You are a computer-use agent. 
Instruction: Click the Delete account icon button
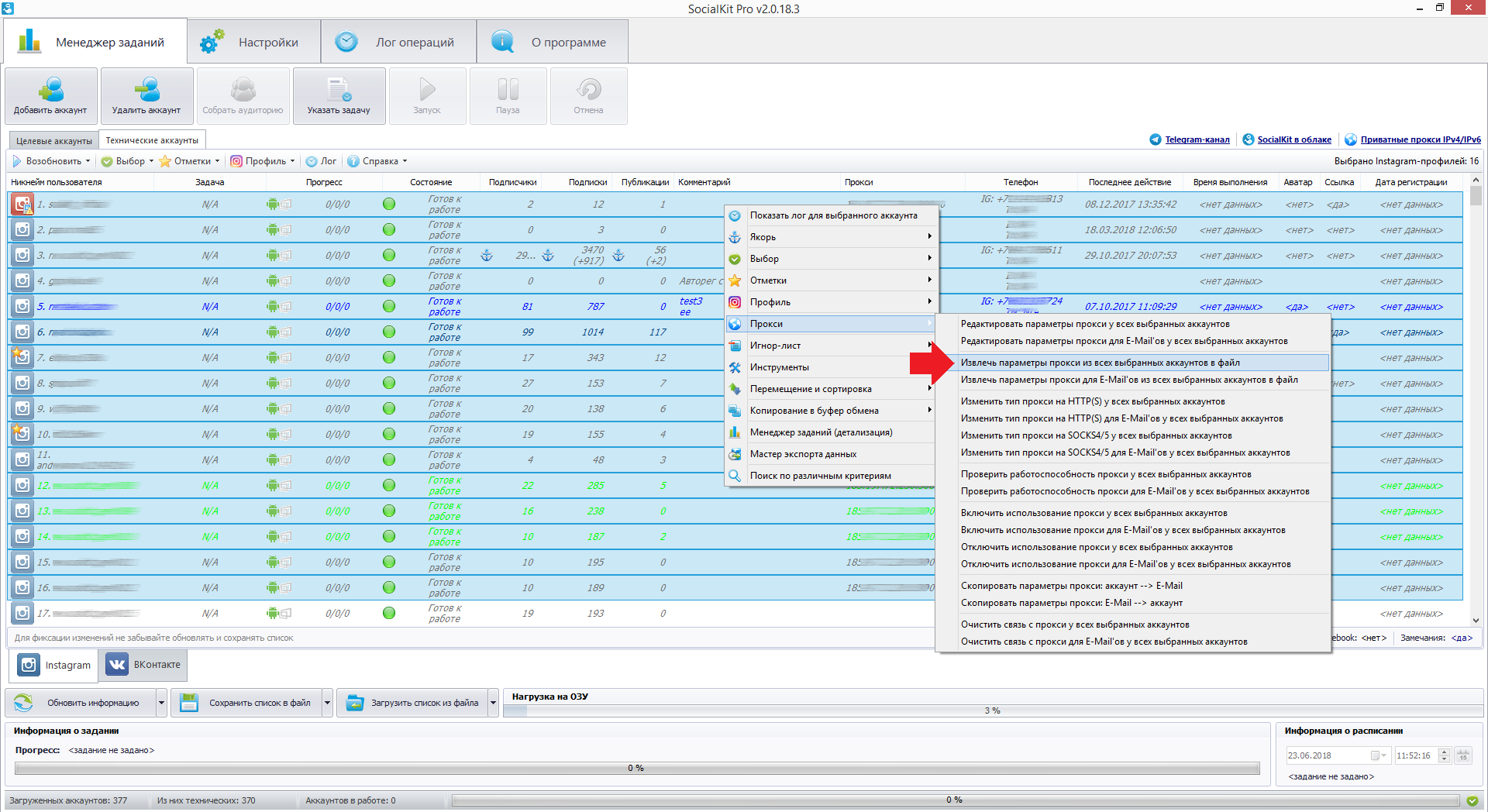point(146,95)
